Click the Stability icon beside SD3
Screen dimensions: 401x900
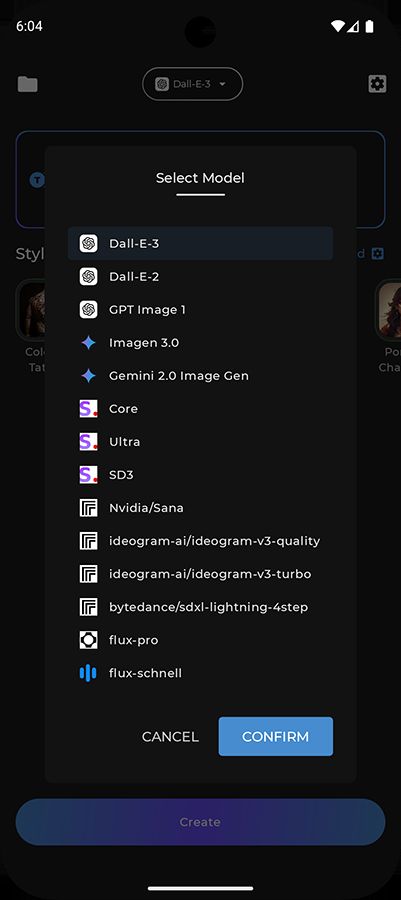coord(88,475)
